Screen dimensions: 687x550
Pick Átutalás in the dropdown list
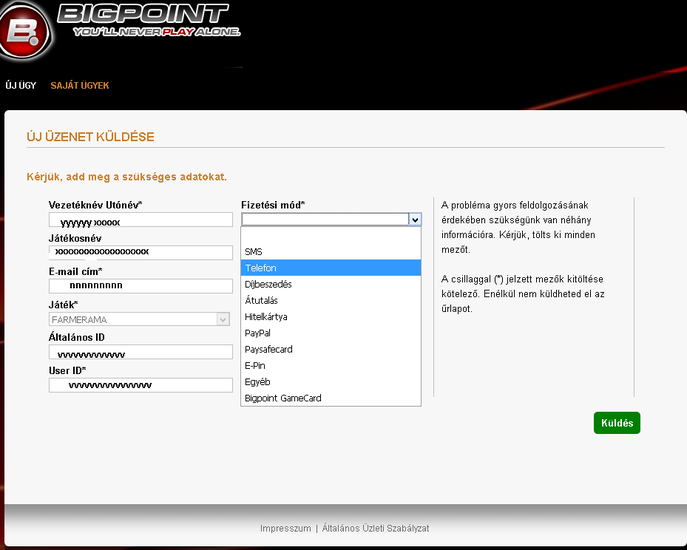pos(262,300)
